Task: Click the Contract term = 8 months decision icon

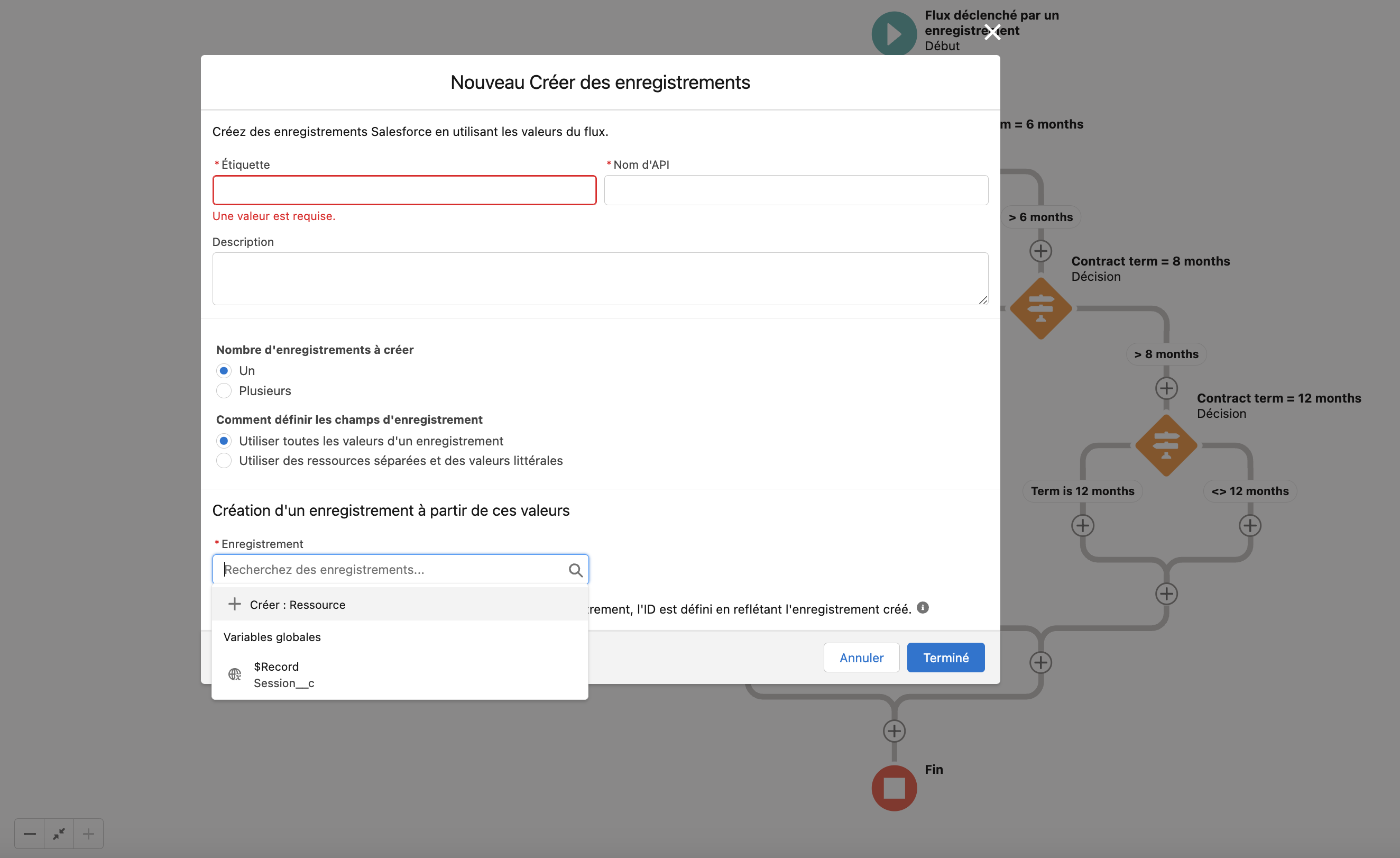Action: pos(1040,309)
